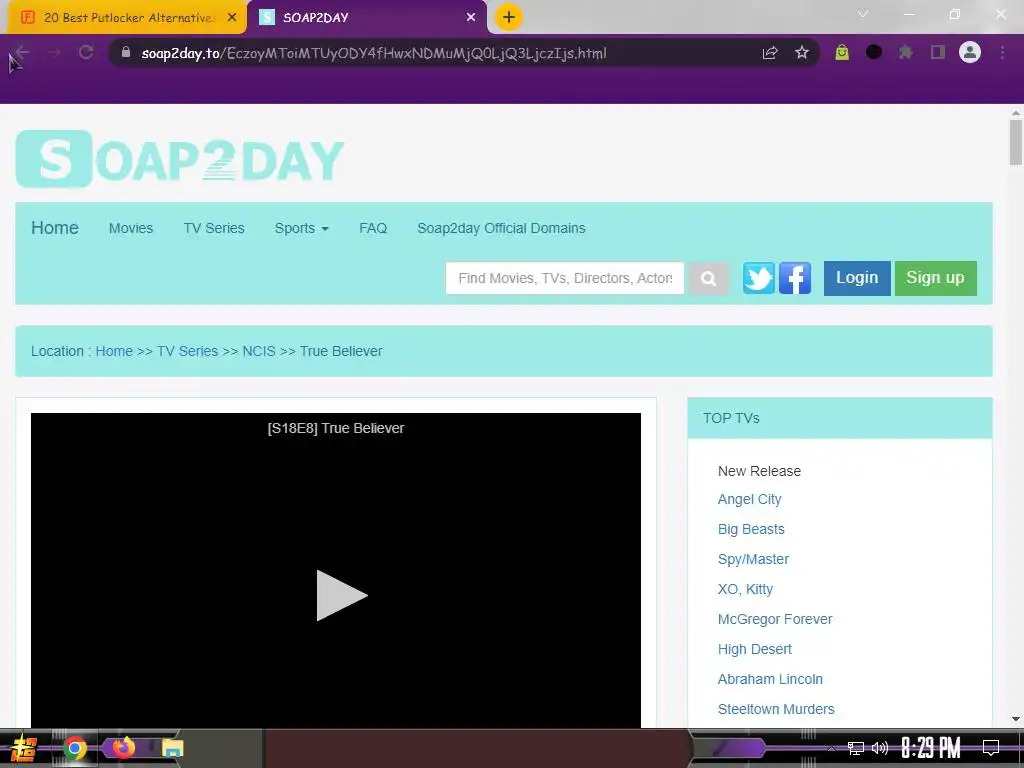Open the tab search chevron

click(x=863, y=14)
